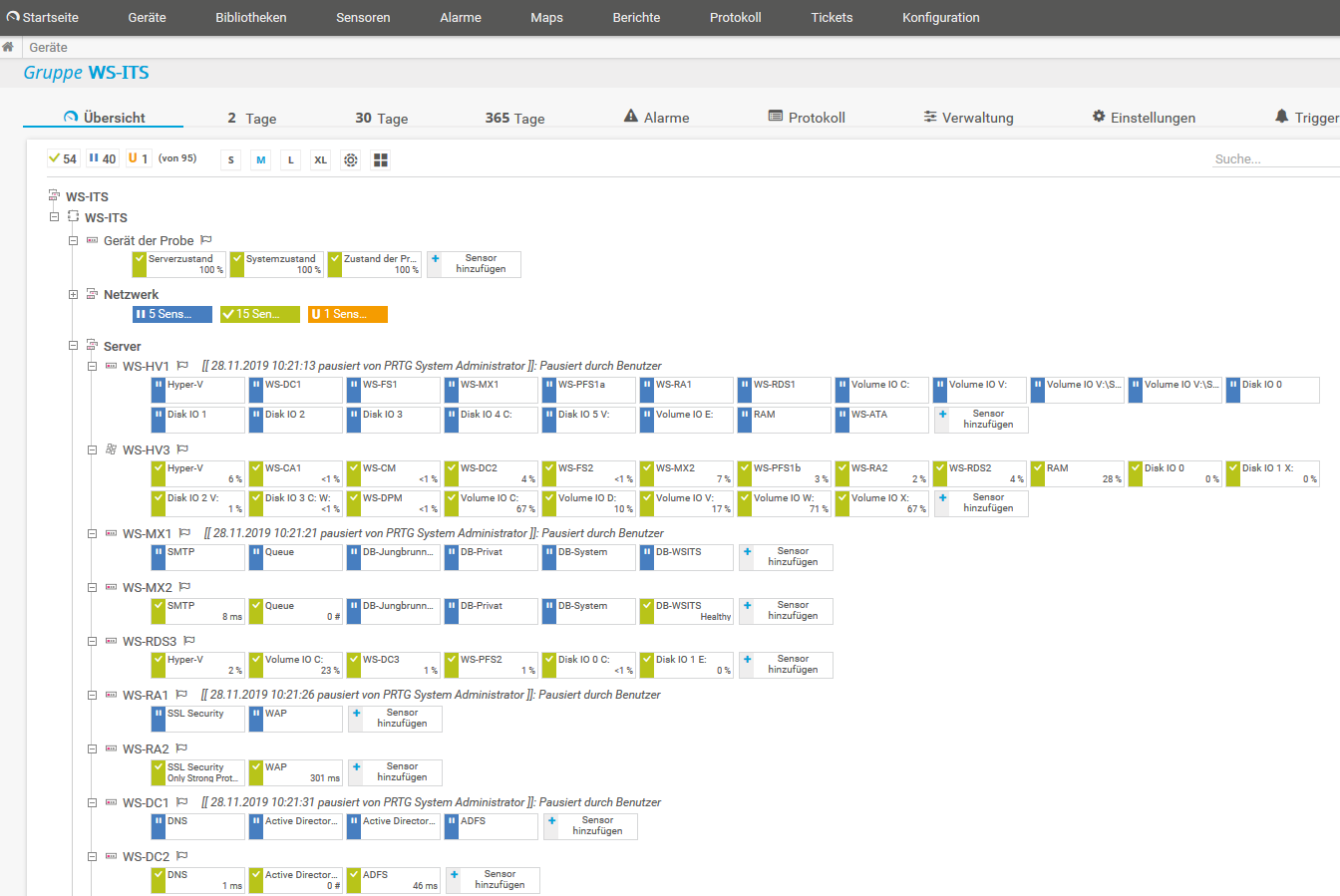Collapse the WS-ITS group node
1340x896 pixels.
click(55, 216)
